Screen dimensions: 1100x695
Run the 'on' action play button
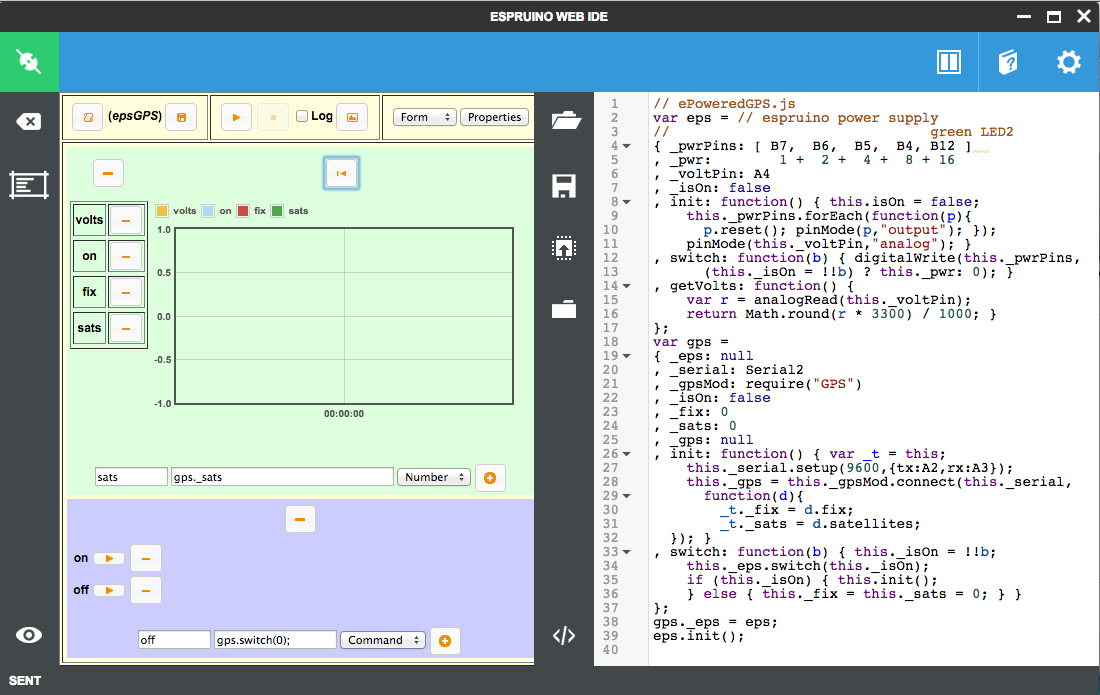[x=109, y=558]
